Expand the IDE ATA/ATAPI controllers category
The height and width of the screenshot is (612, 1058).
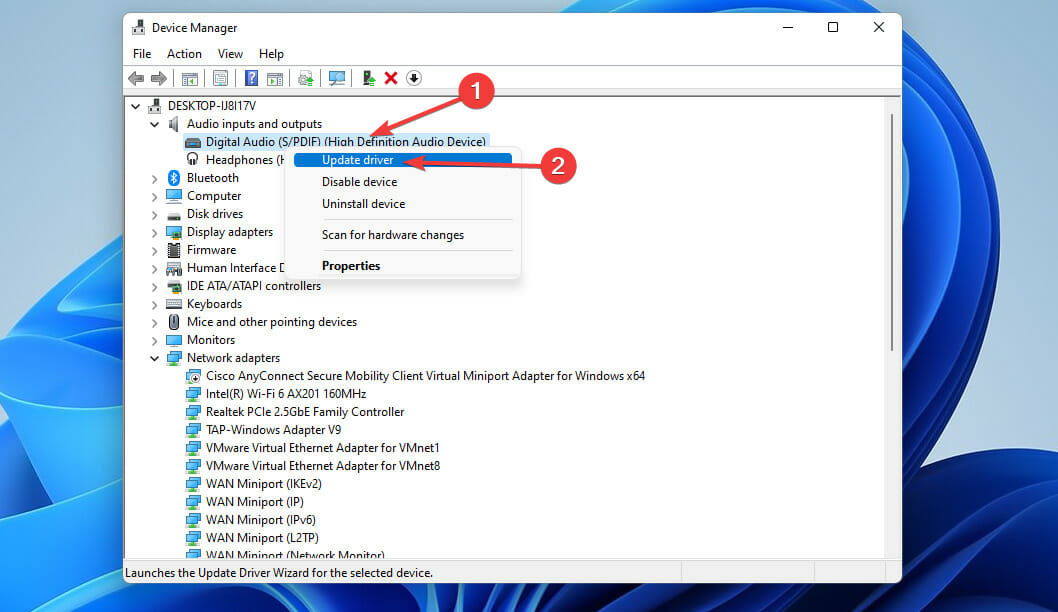point(155,287)
